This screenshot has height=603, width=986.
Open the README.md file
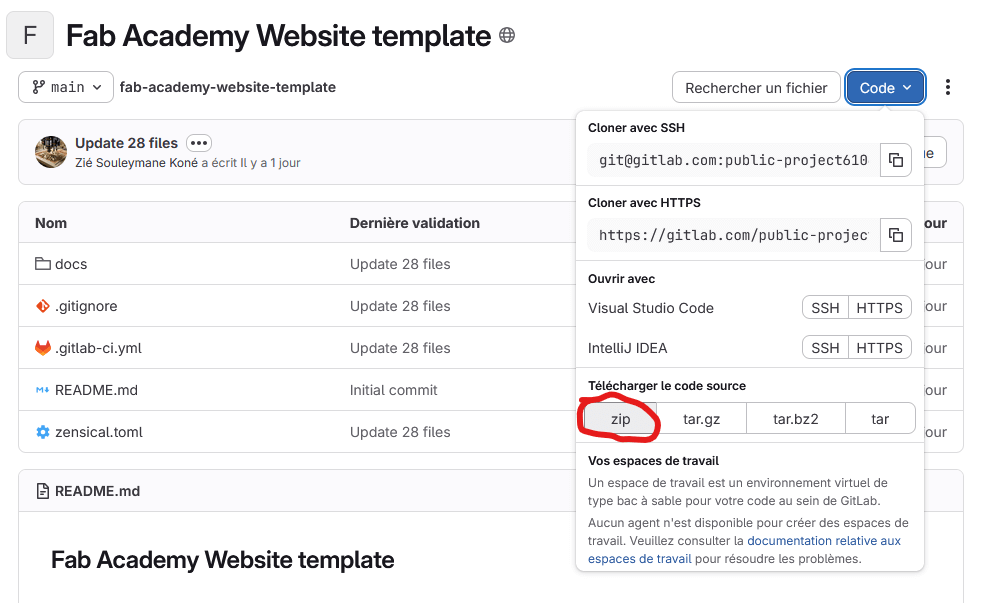(96, 390)
